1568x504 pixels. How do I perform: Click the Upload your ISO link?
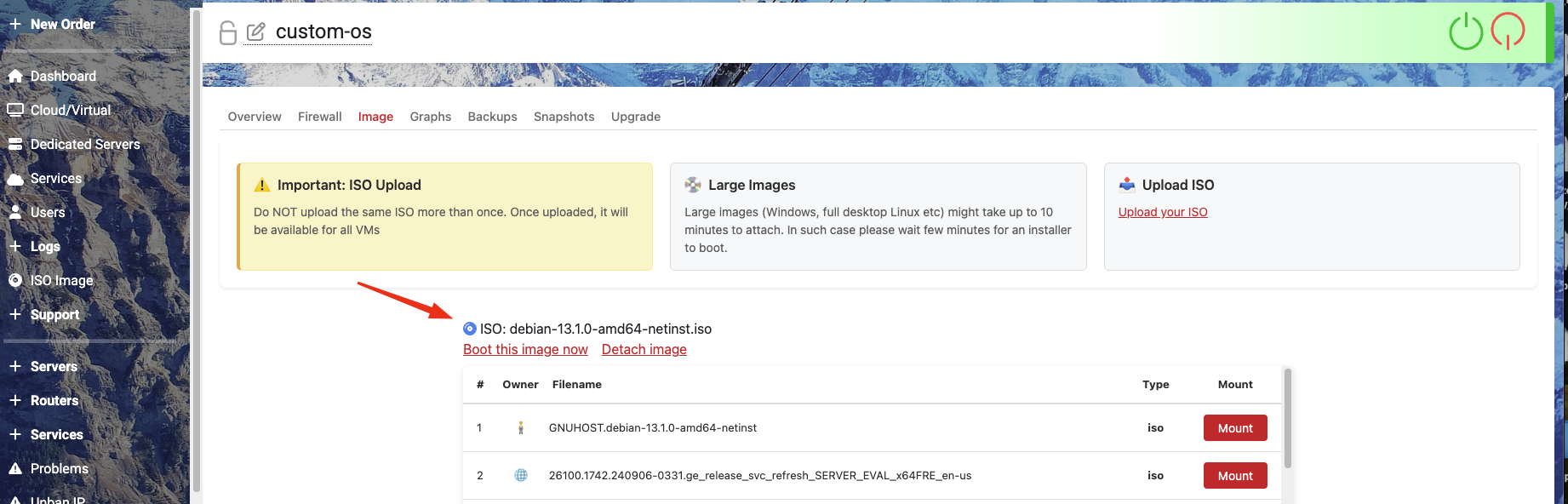tap(1162, 212)
